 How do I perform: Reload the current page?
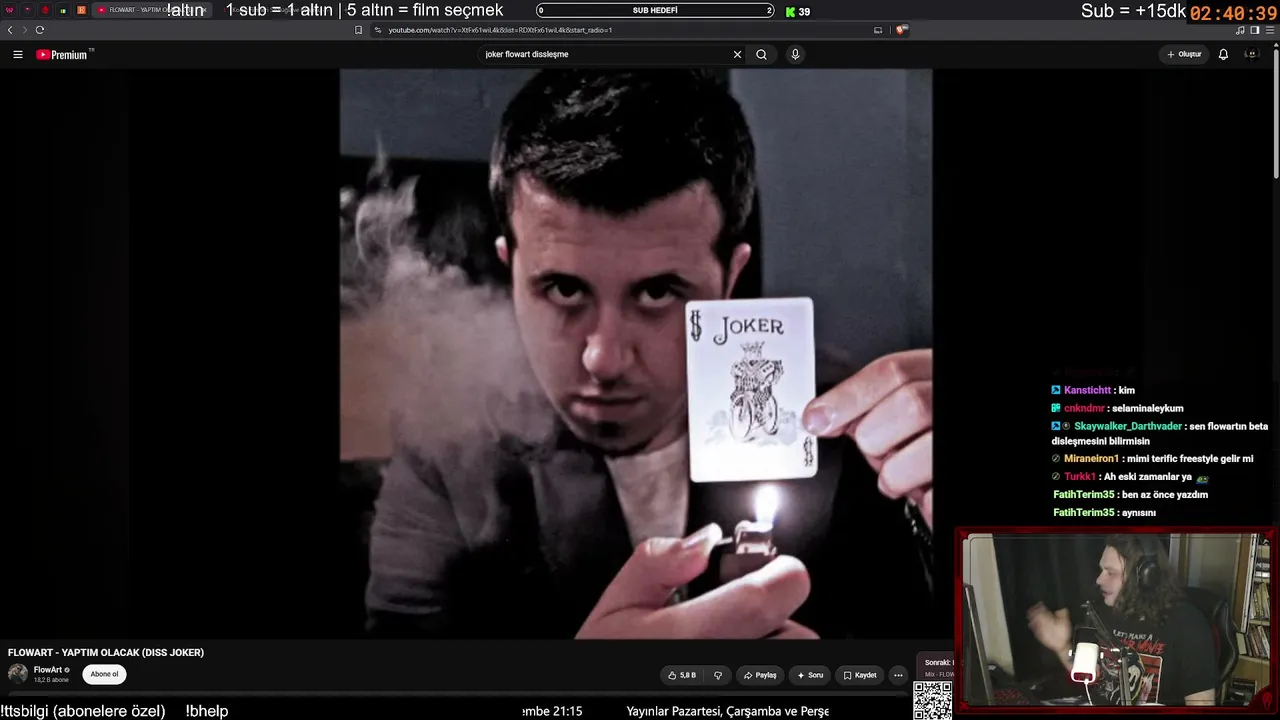pyautogui.click(x=40, y=30)
